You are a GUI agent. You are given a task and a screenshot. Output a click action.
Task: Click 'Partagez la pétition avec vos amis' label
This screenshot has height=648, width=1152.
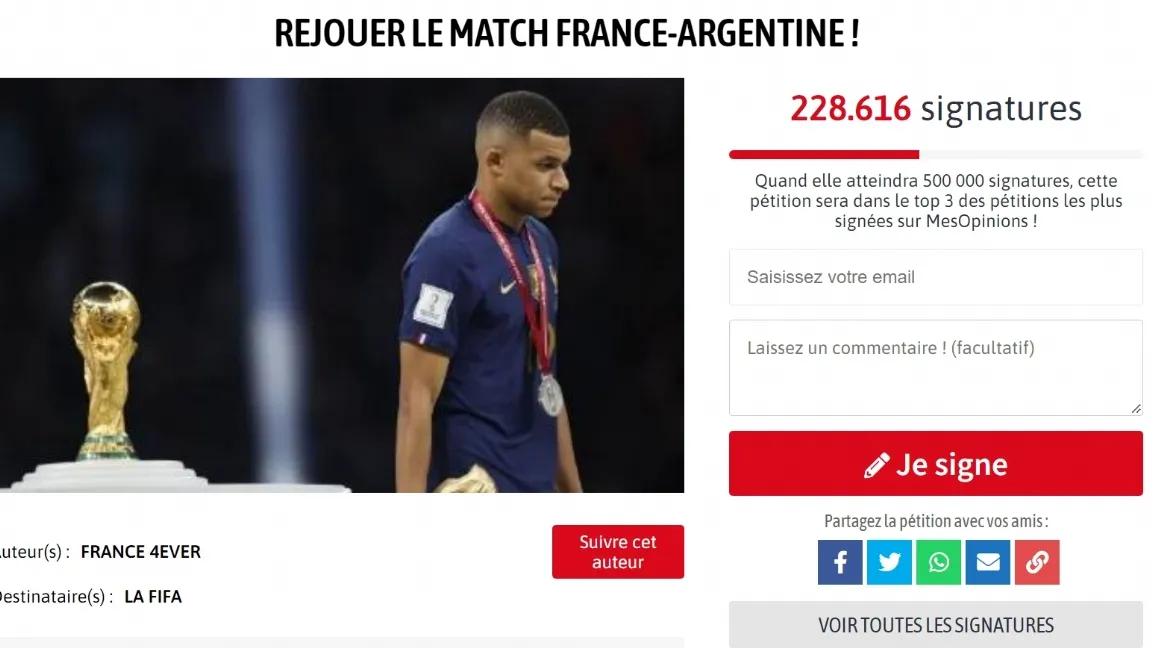coord(936,521)
